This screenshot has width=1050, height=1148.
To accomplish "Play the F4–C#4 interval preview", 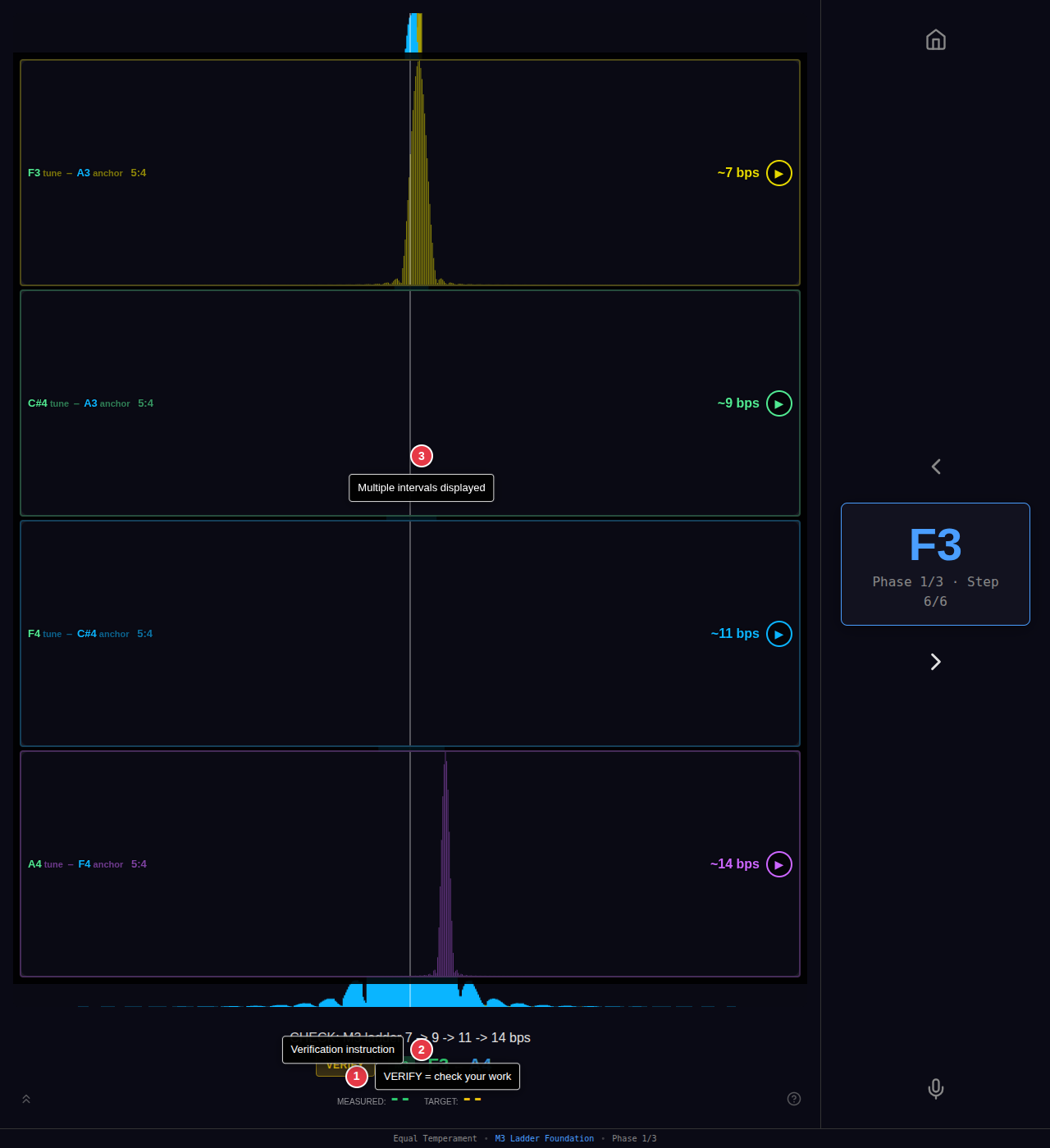I will [777, 633].
